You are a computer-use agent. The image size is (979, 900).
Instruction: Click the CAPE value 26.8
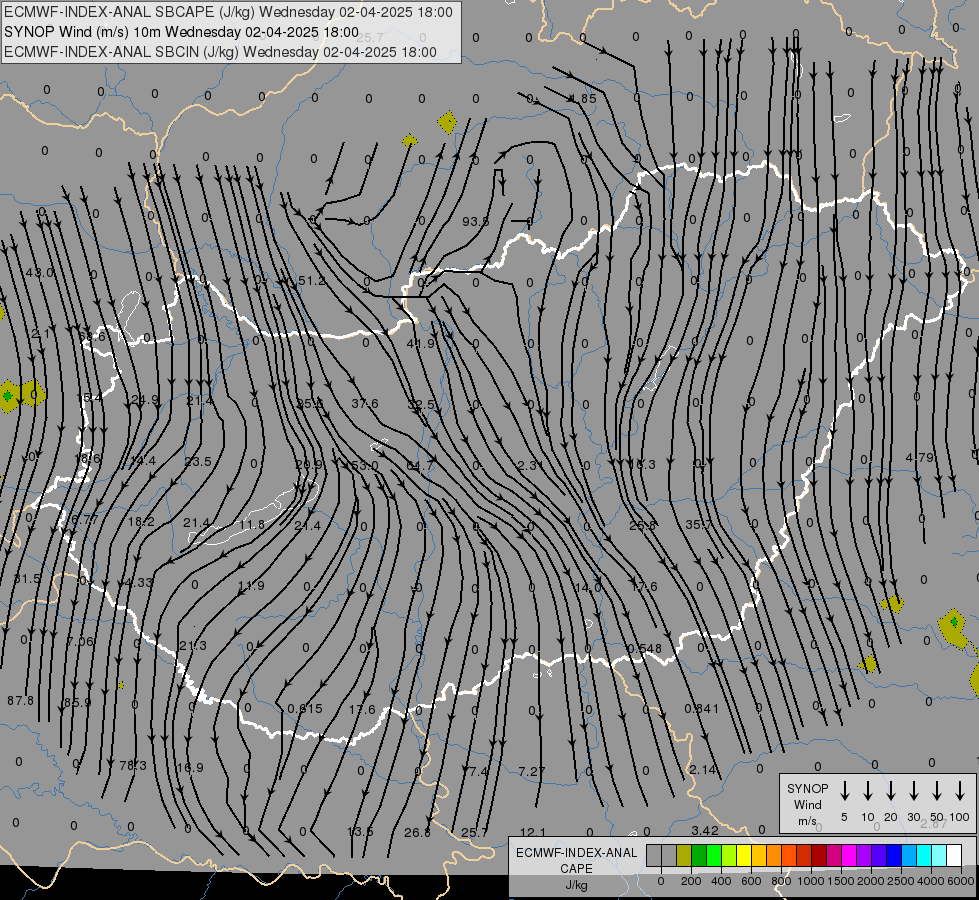417,833
